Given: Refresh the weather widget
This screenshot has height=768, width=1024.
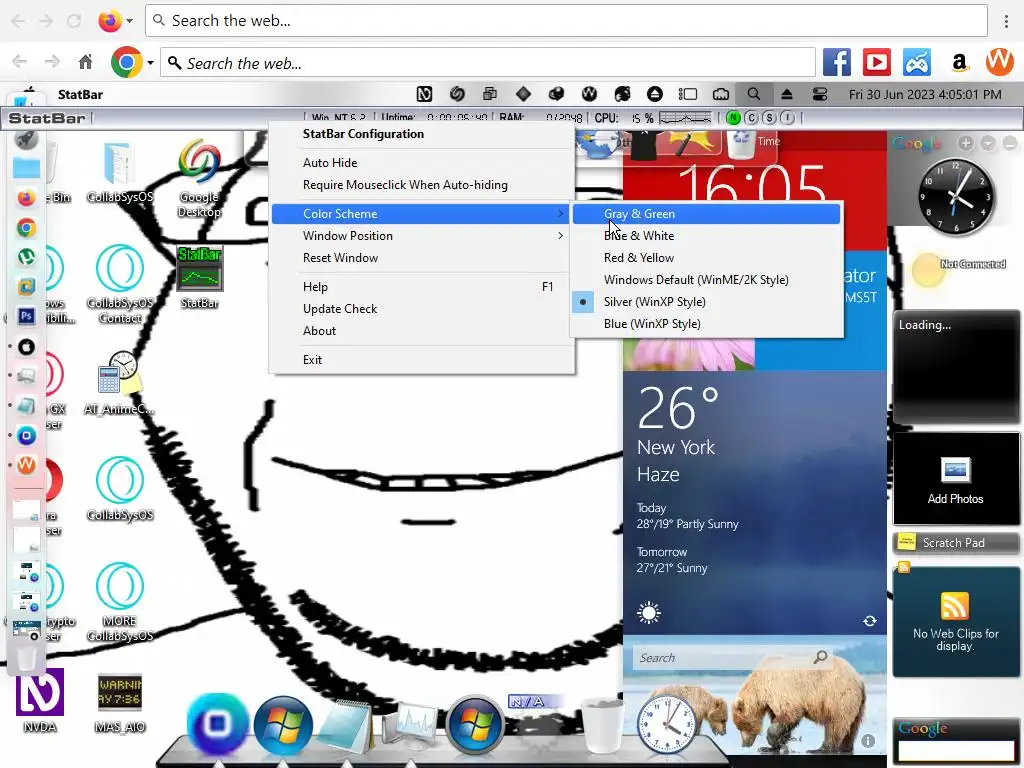Looking at the screenshot, I should pos(870,621).
